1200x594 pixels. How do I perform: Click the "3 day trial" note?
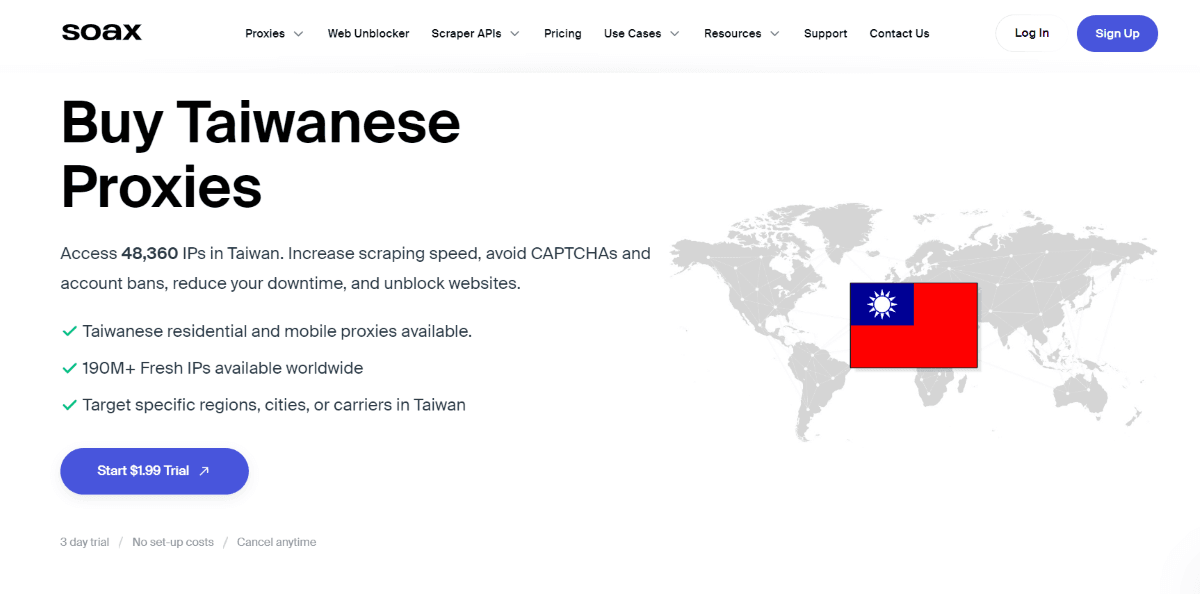coord(84,542)
